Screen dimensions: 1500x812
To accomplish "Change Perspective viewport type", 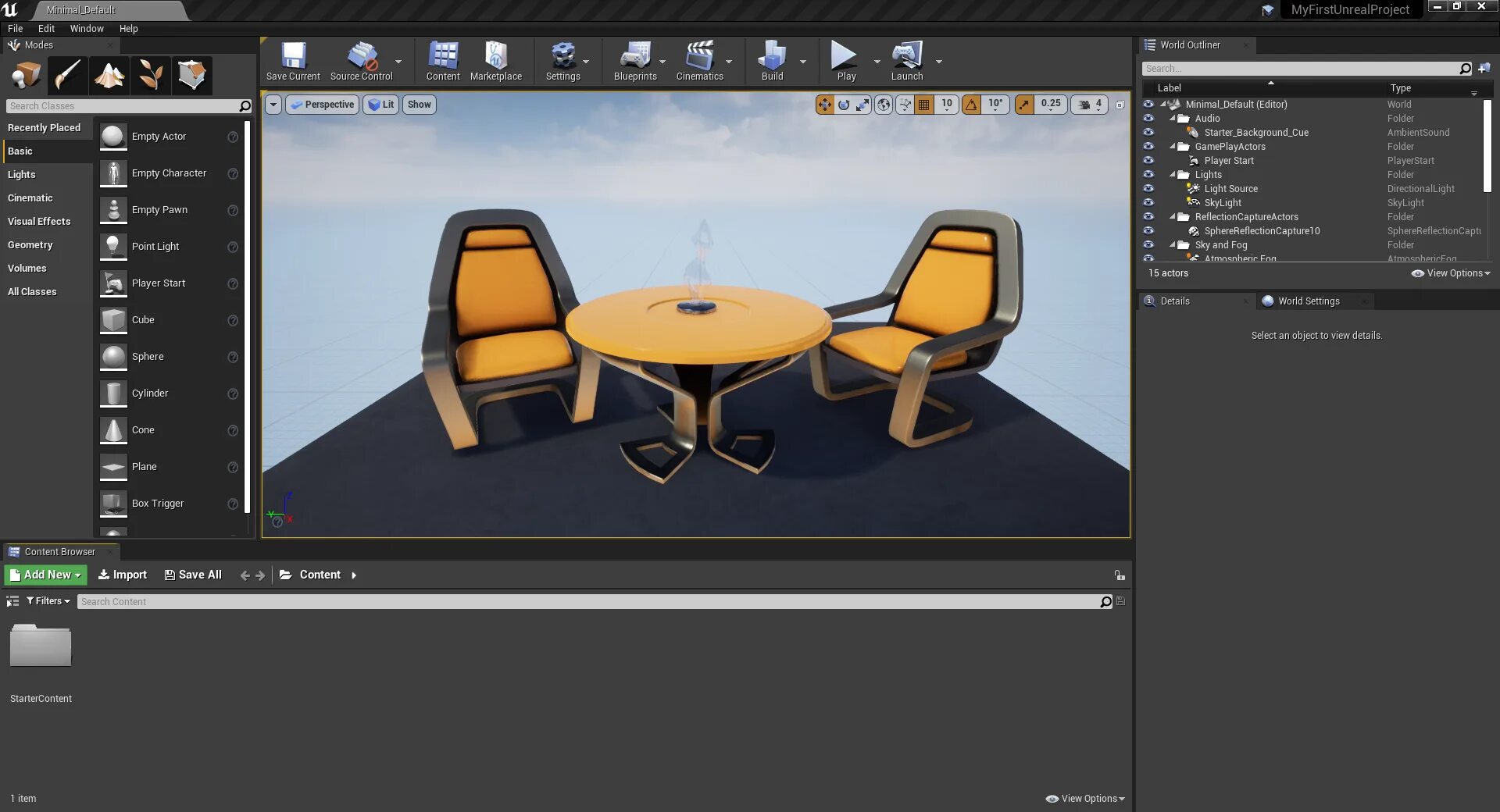I will click(x=322, y=105).
